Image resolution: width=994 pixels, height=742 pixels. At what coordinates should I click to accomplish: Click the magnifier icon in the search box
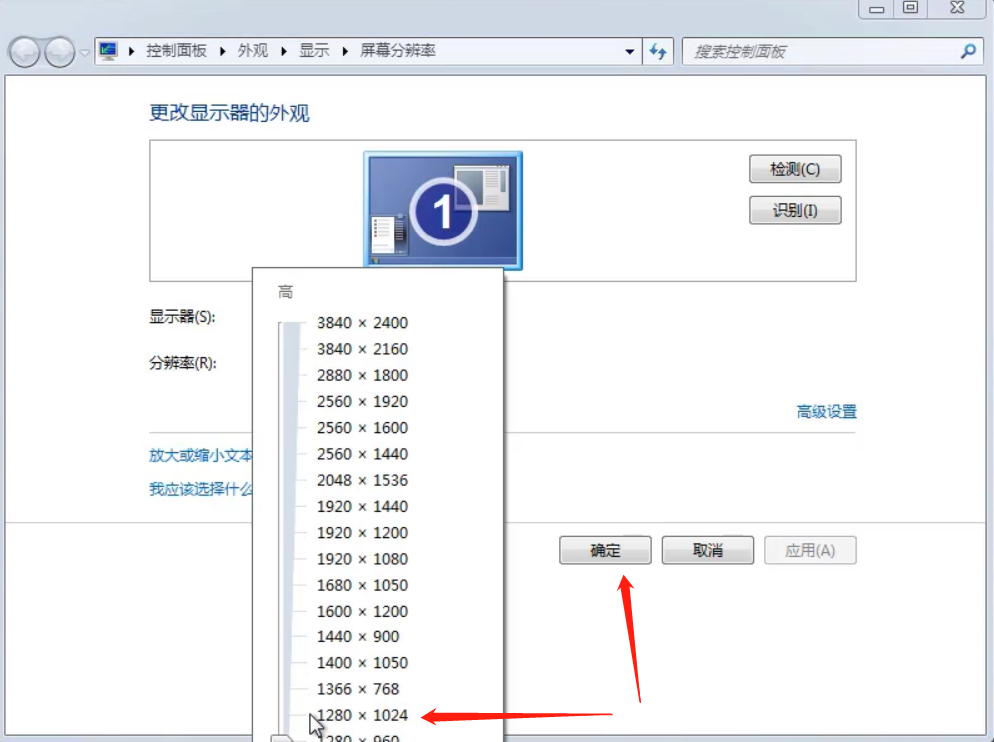965,51
